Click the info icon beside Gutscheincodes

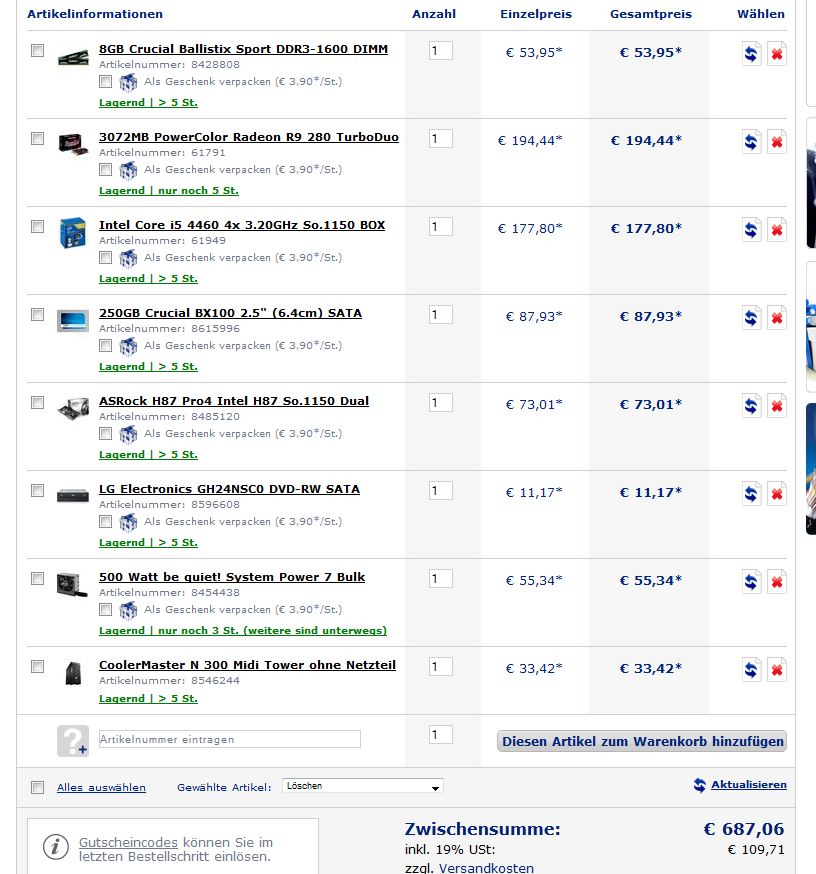point(56,847)
